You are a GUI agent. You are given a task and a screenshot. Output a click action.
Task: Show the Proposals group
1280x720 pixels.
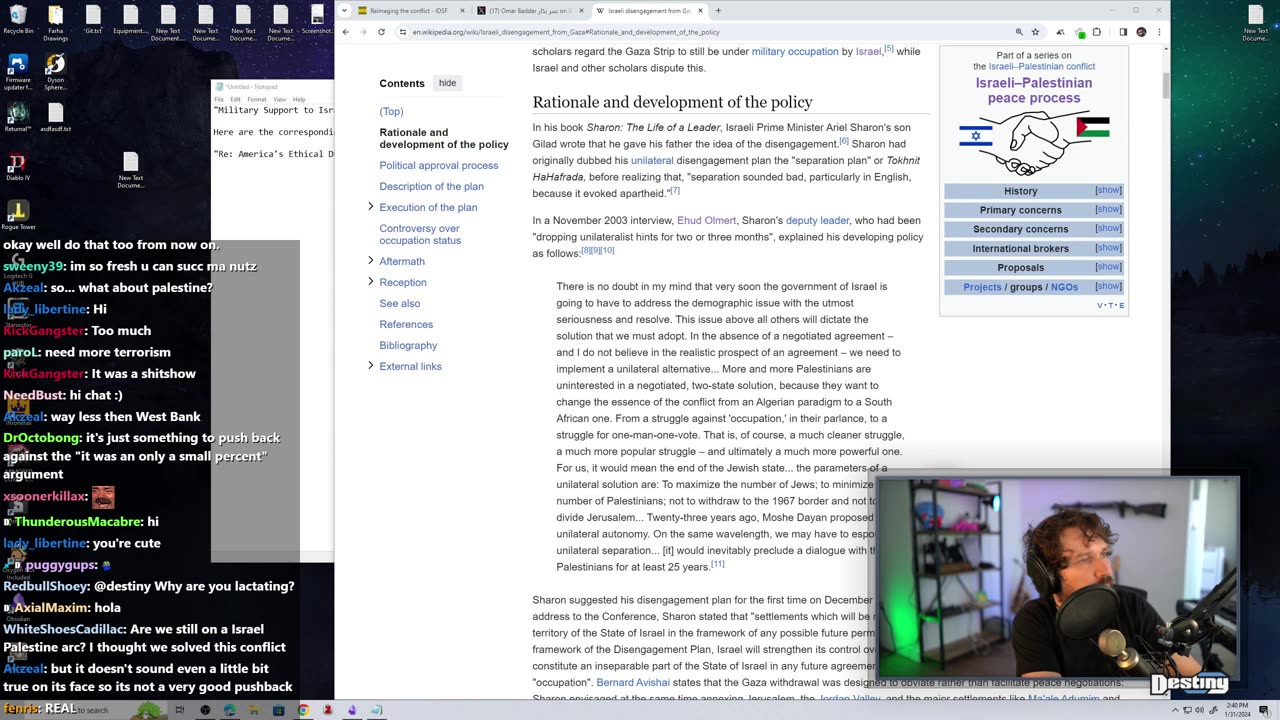coord(1108,266)
